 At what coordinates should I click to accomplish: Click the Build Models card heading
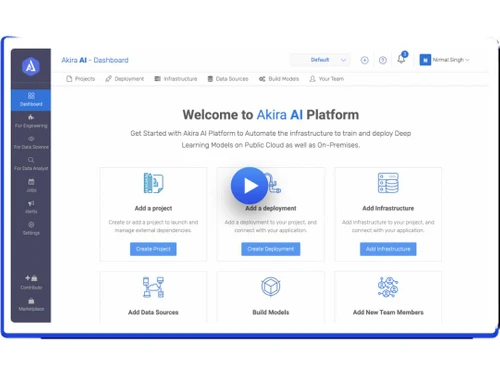(271, 312)
